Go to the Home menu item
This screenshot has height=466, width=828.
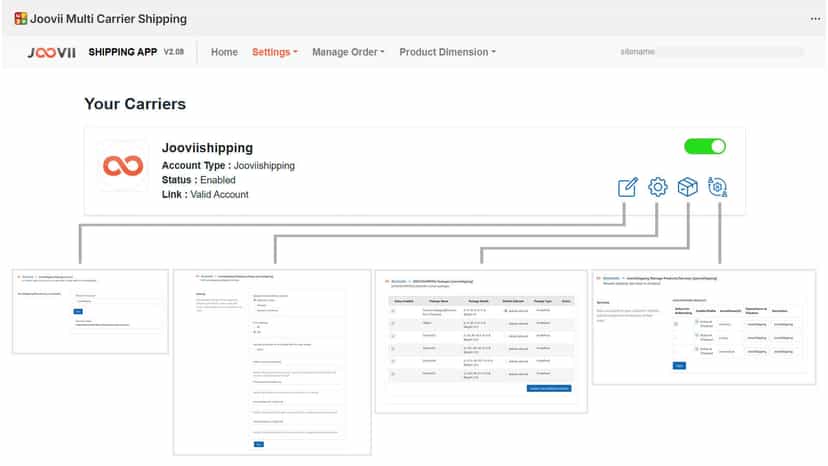[224, 52]
